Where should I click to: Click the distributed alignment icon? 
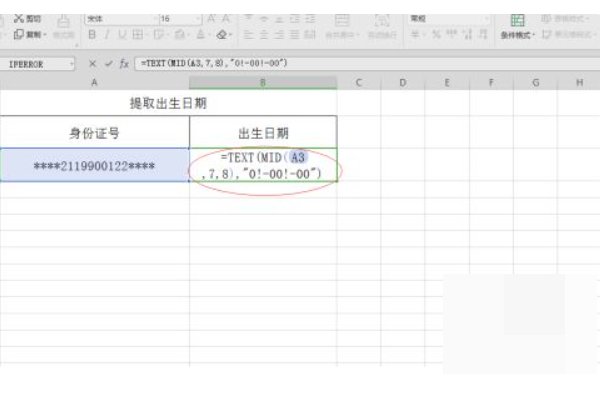(310, 35)
